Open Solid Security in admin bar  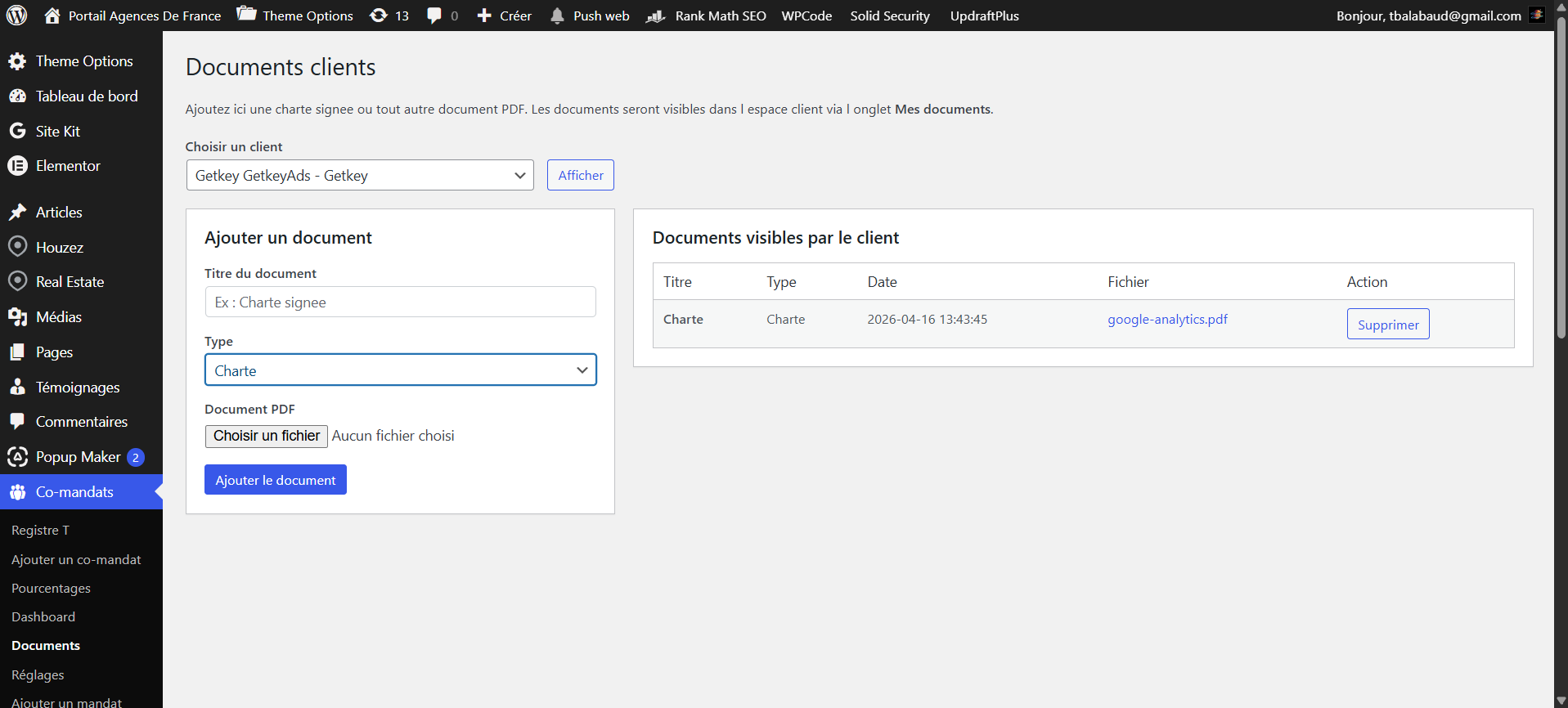(890, 16)
